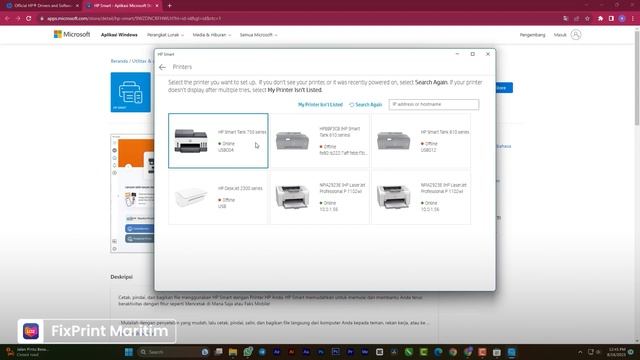Click Search Again to rescan for printers
The height and width of the screenshot is (360, 640).
(x=366, y=105)
